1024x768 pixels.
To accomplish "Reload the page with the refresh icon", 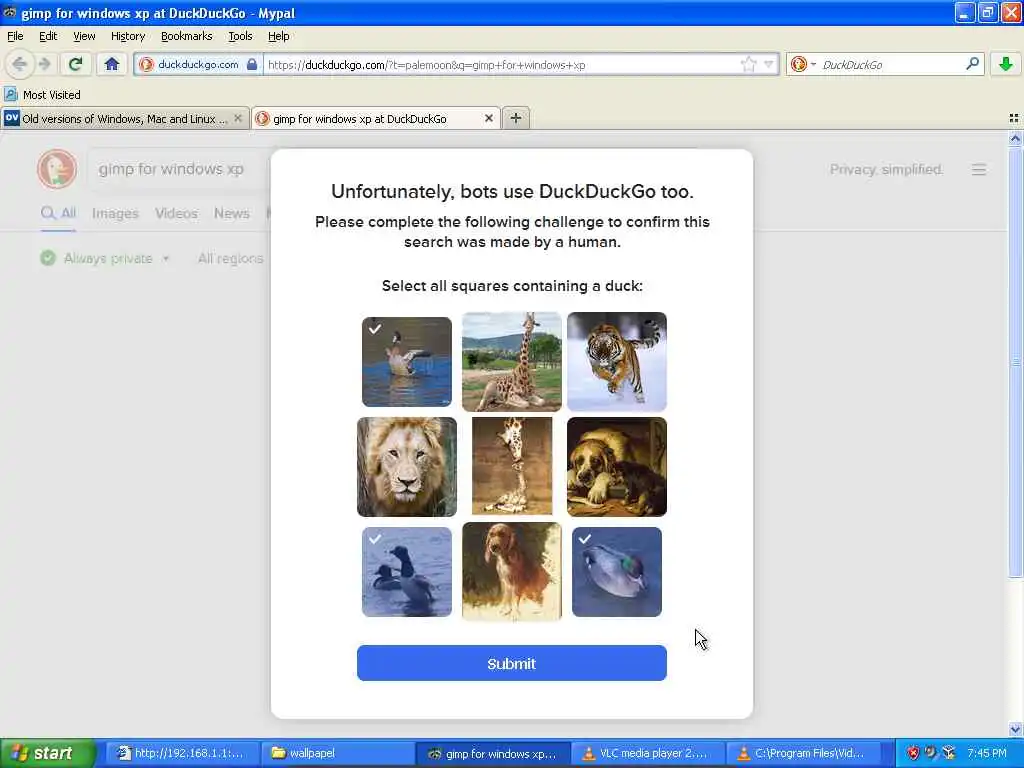I will [x=75, y=64].
